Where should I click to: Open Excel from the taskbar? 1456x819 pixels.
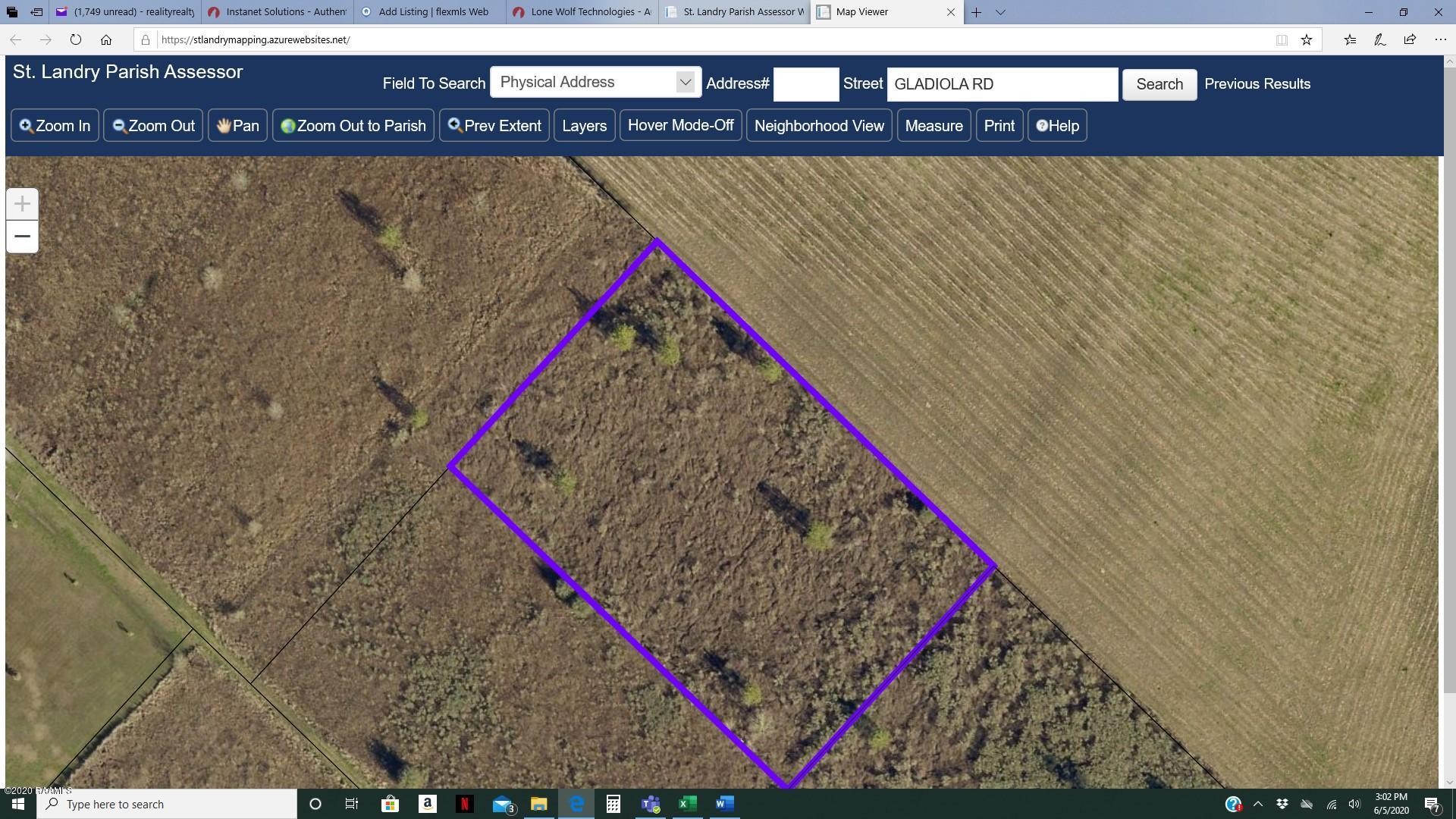(x=687, y=804)
